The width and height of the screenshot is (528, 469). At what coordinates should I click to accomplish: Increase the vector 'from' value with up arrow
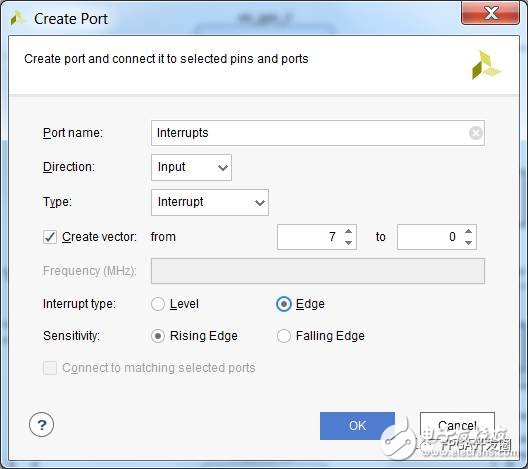click(349, 231)
